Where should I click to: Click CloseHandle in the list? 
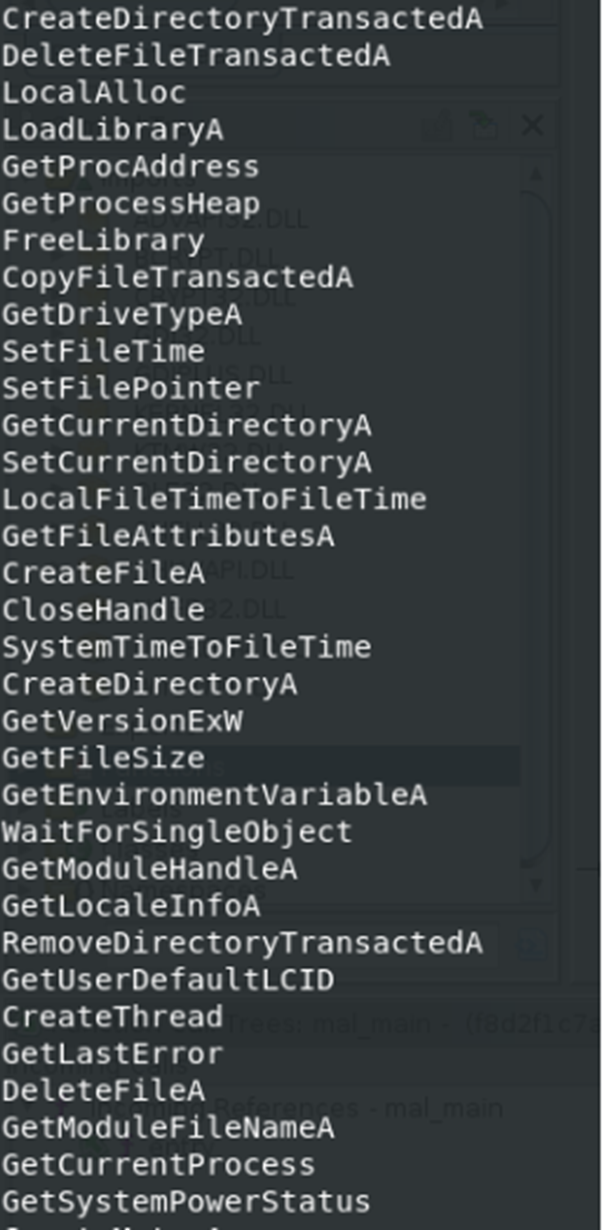coord(103,611)
